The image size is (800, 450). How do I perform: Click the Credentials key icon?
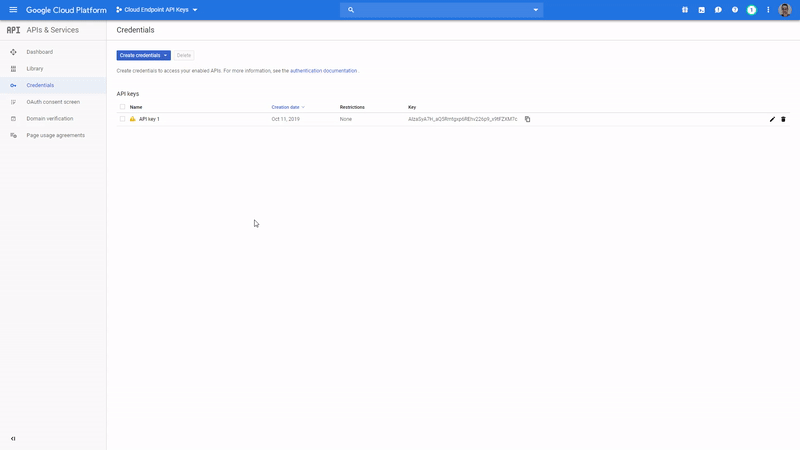pyautogui.click(x=13, y=85)
